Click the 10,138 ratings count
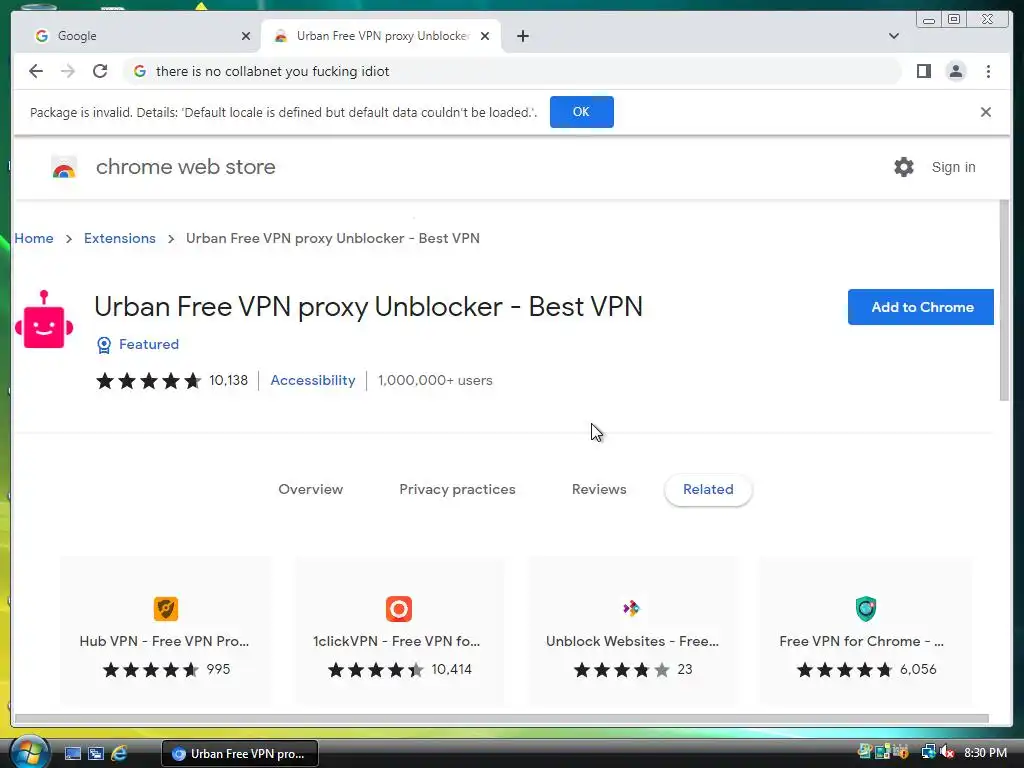Screen dimensions: 1024x768 click(x=229, y=380)
